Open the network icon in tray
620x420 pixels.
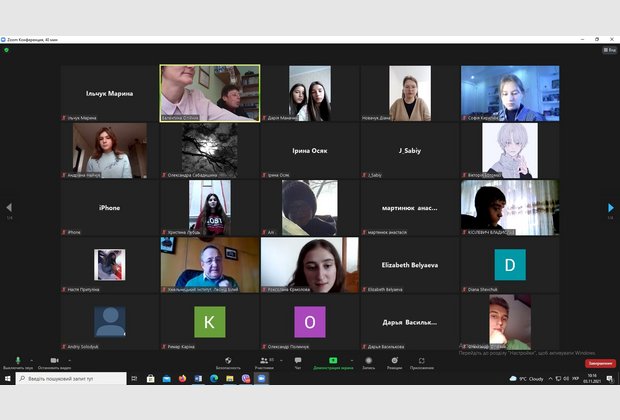pyautogui.click(x=558, y=378)
